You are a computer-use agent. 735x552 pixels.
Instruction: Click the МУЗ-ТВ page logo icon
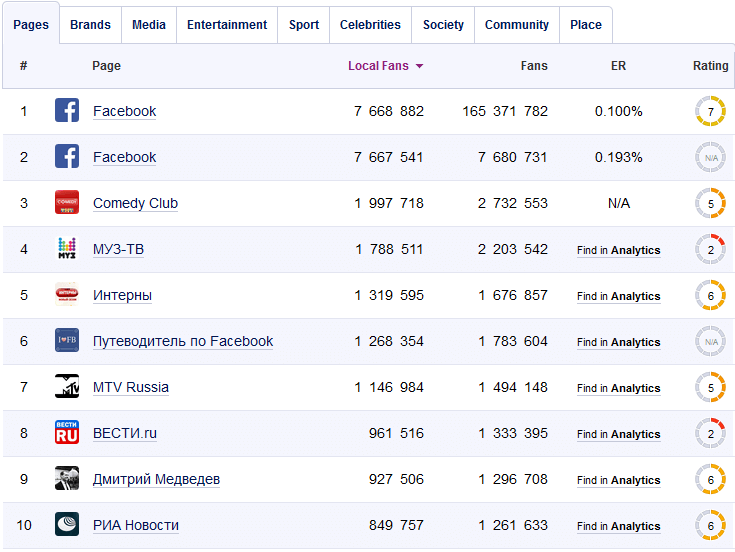coord(67,249)
